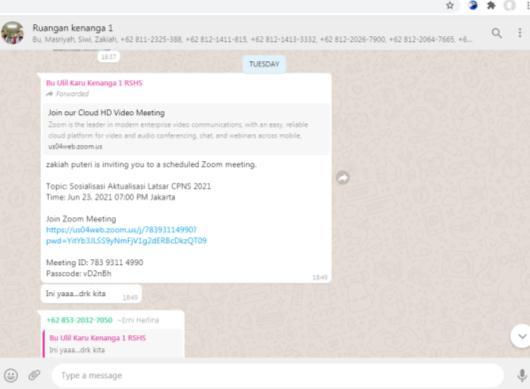Image resolution: width=530 pixels, height=389 pixels.
Task: Open the Ruangan kenanga 1 group info
Action: click(72, 28)
